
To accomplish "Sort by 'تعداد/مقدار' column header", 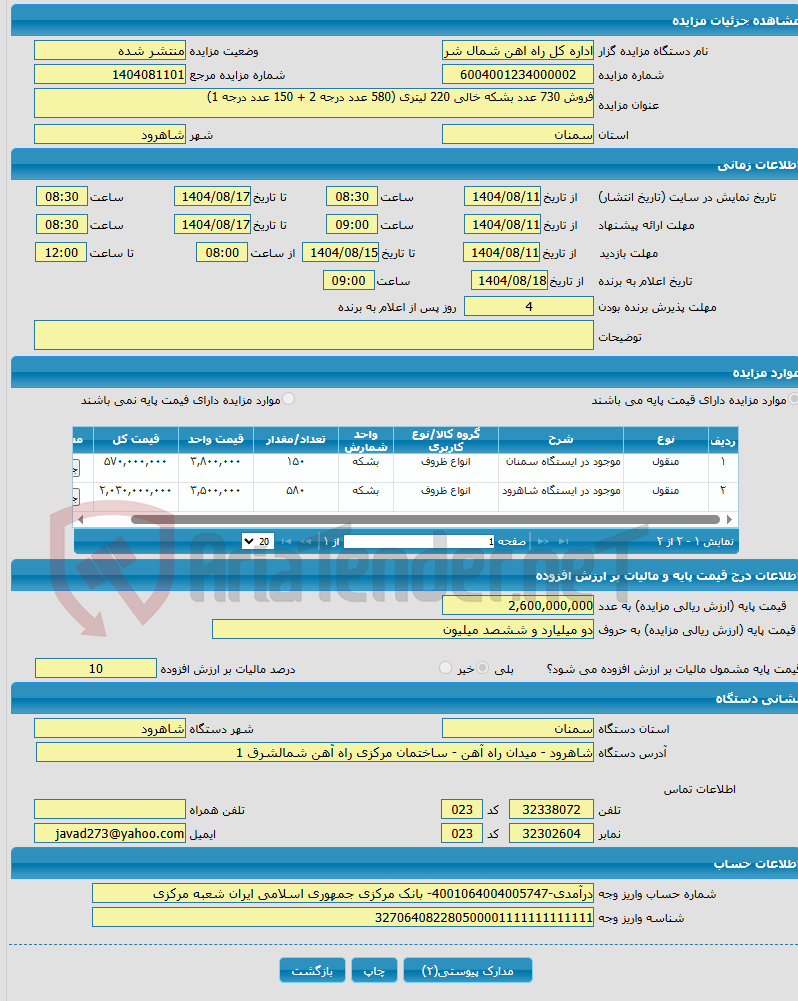I will click(296, 440).
